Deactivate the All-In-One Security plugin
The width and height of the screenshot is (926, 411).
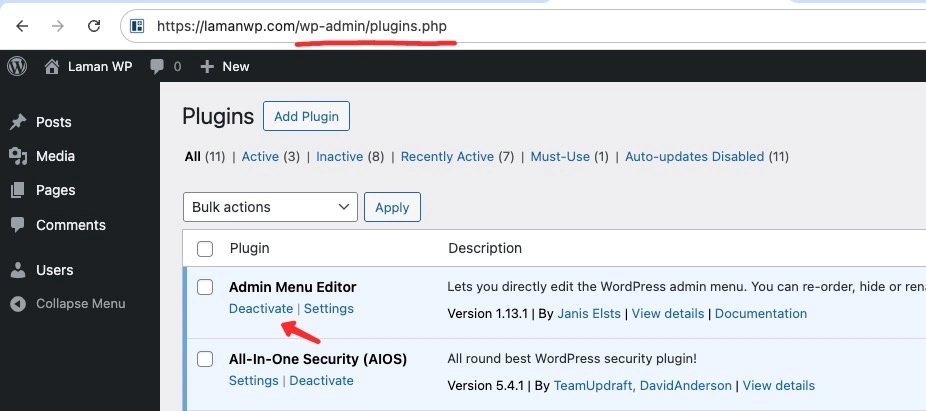pos(321,380)
